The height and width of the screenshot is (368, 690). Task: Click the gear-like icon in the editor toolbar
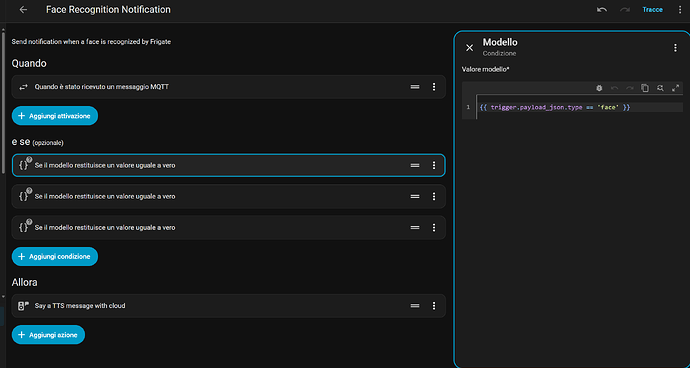599,88
